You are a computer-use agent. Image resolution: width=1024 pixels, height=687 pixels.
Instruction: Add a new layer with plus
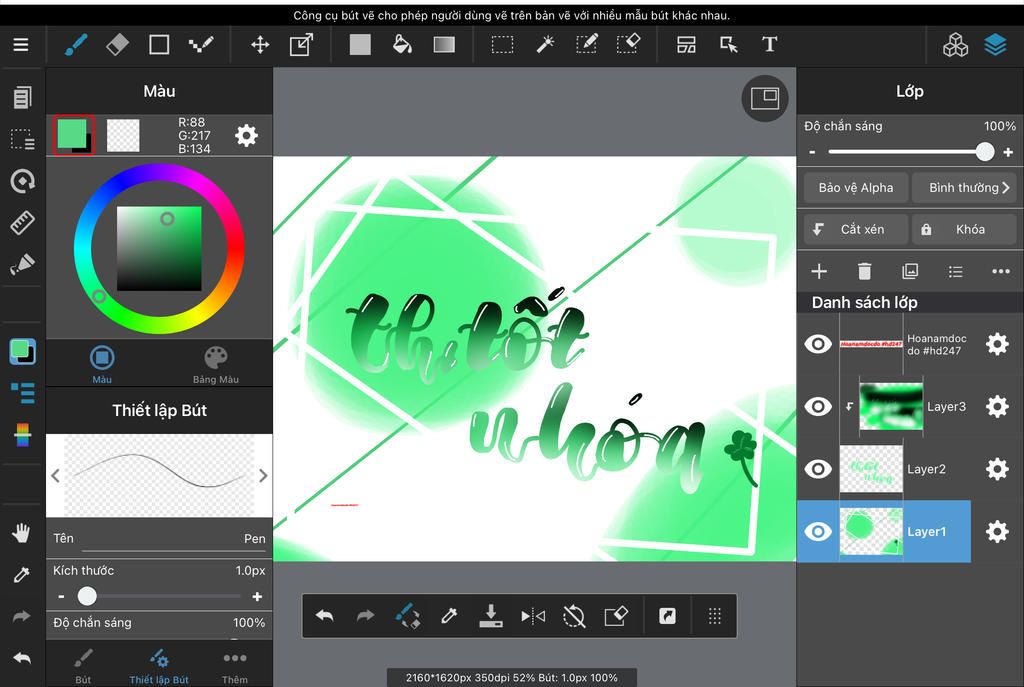click(819, 271)
